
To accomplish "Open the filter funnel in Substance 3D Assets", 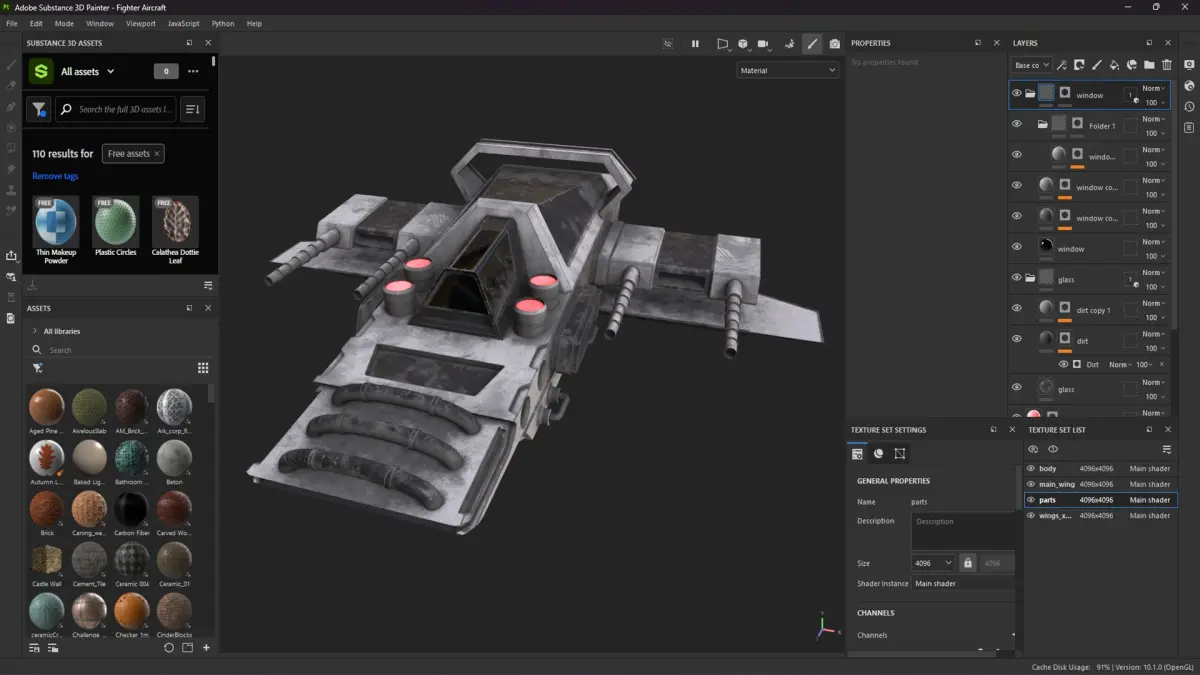I will pyautogui.click(x=39, y=109).
